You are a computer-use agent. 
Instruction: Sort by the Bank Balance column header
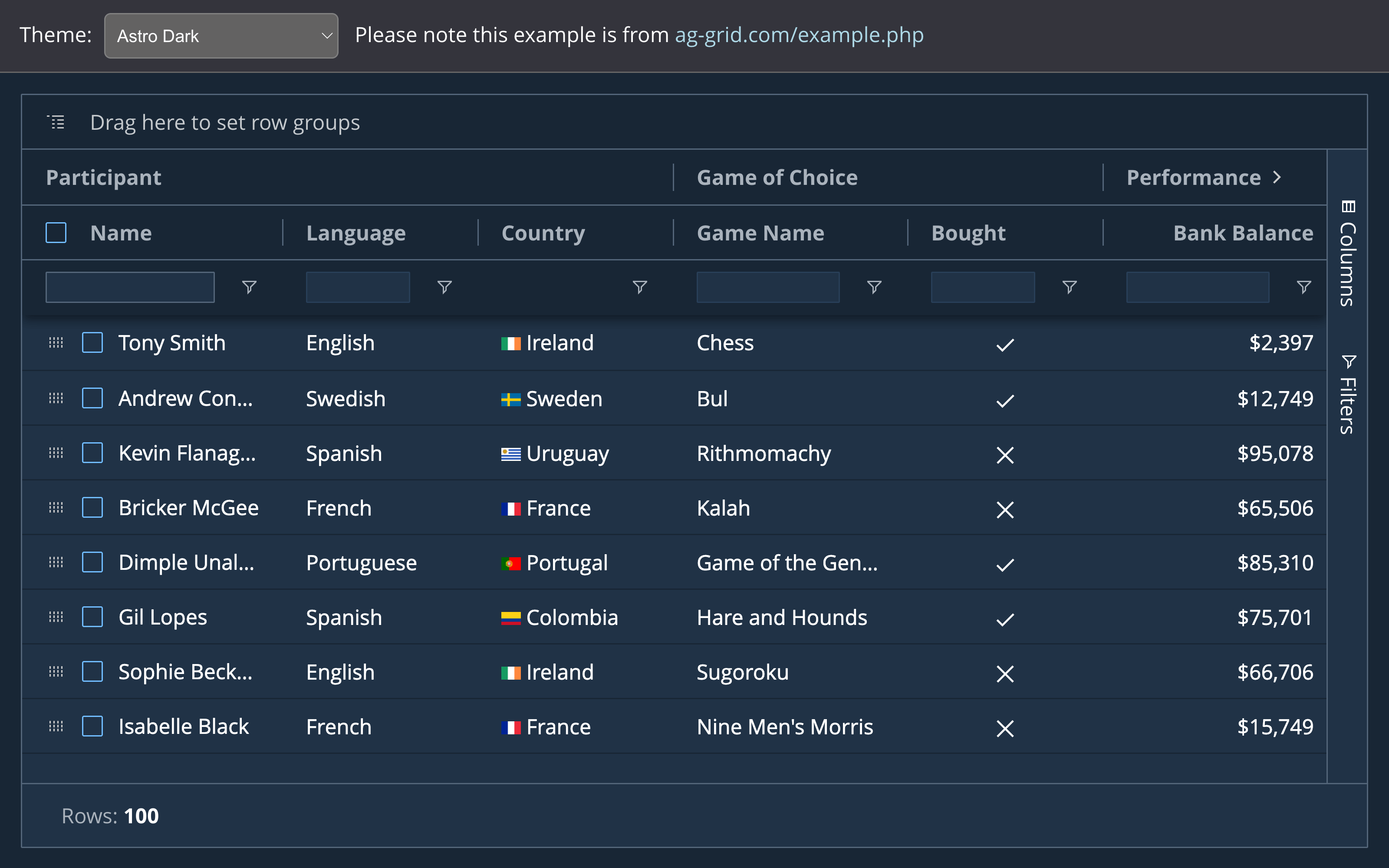tap(1243, 233)
